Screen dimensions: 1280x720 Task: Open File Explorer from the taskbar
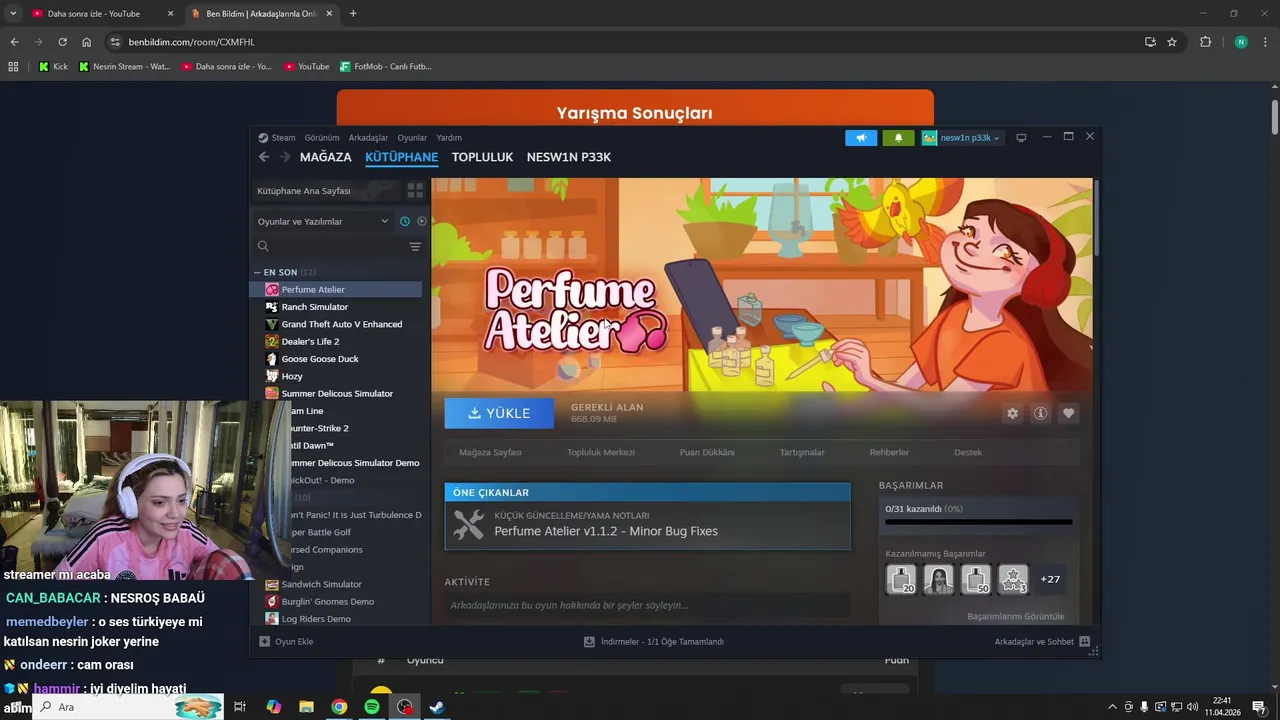pyautogui.click(x=306, y=707)
